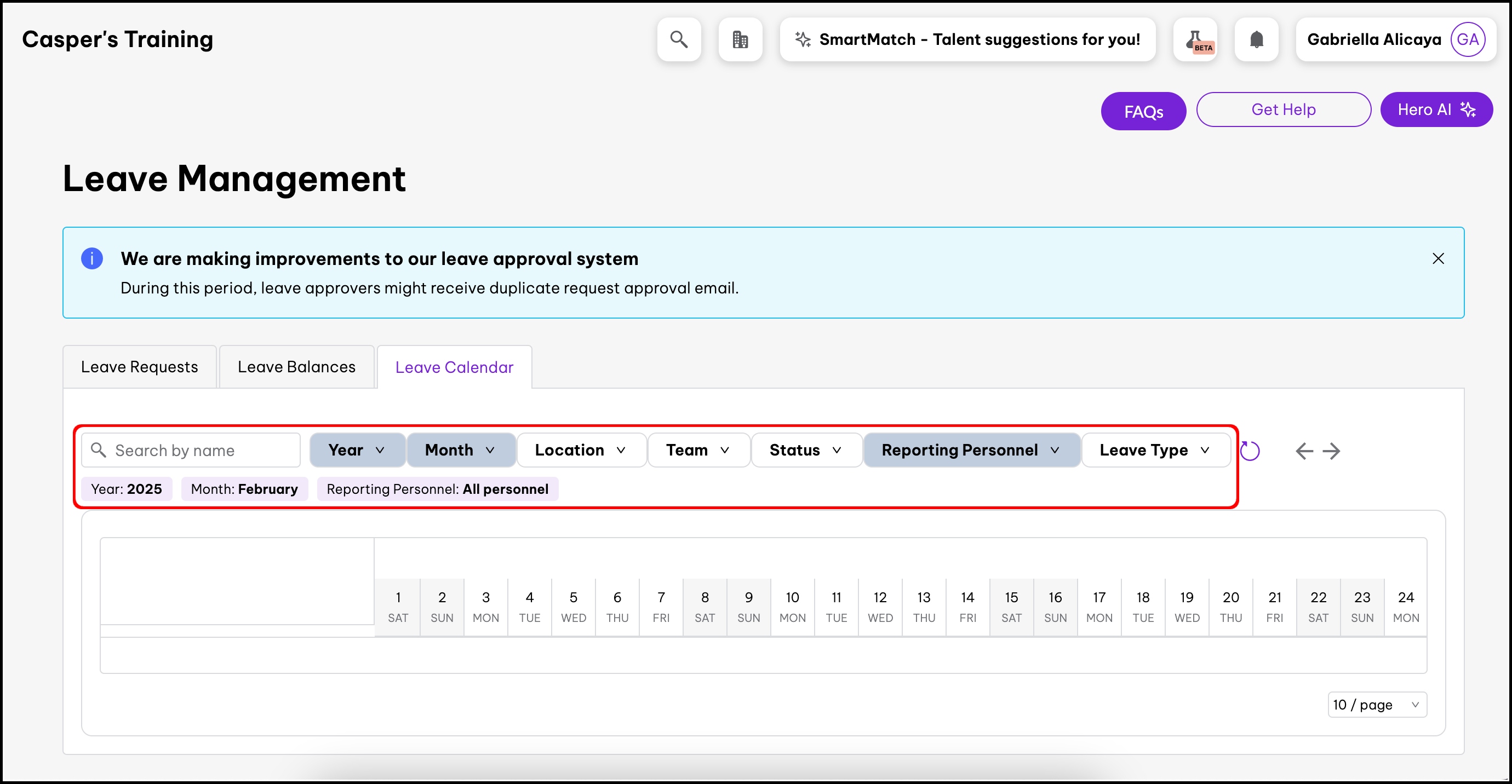1512x784 pixels.
Task: Reset filters with the refresh icon
Action: coord(1250,451)
